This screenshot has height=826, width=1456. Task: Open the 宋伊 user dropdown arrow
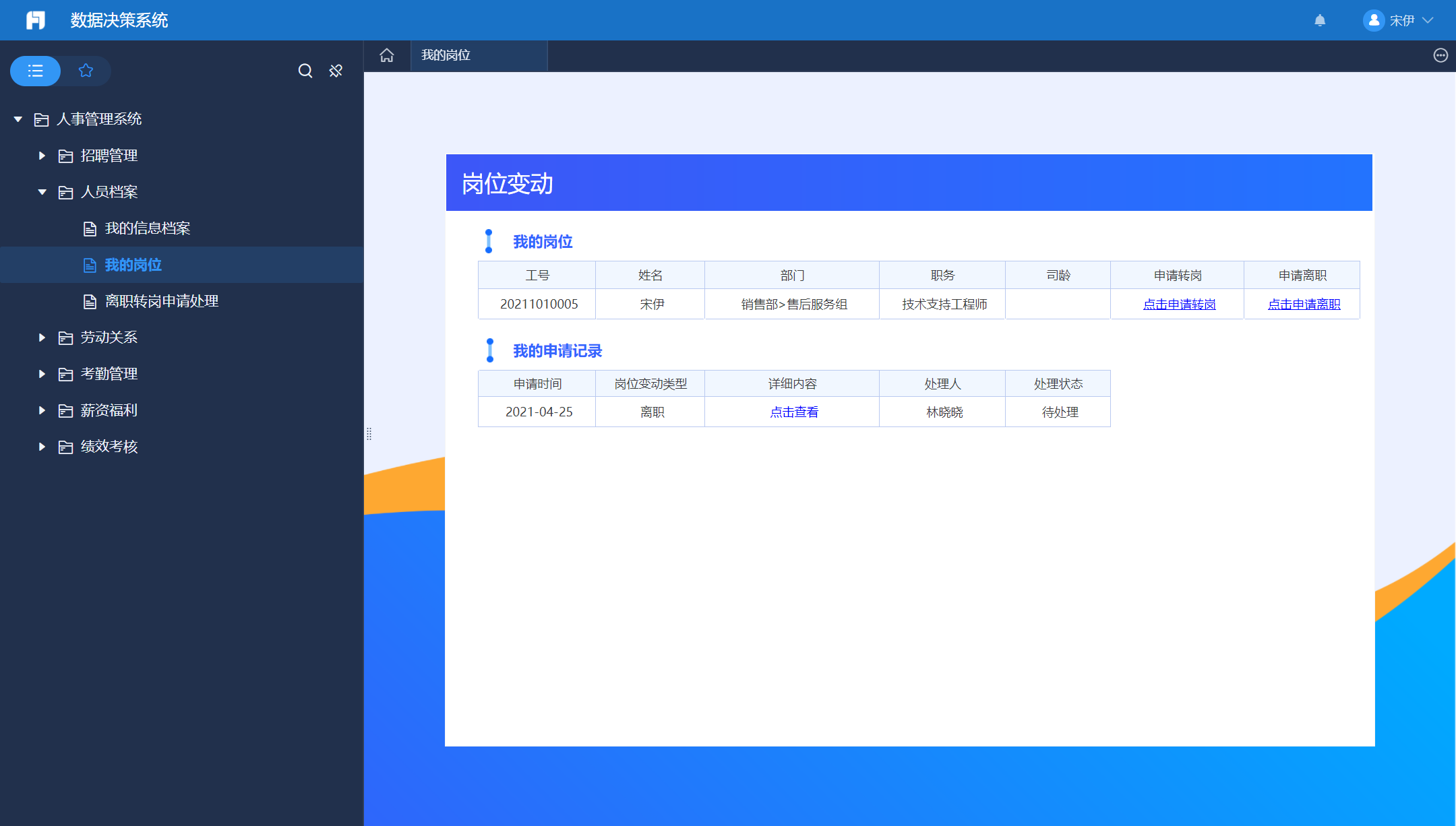pos(1428,20)
